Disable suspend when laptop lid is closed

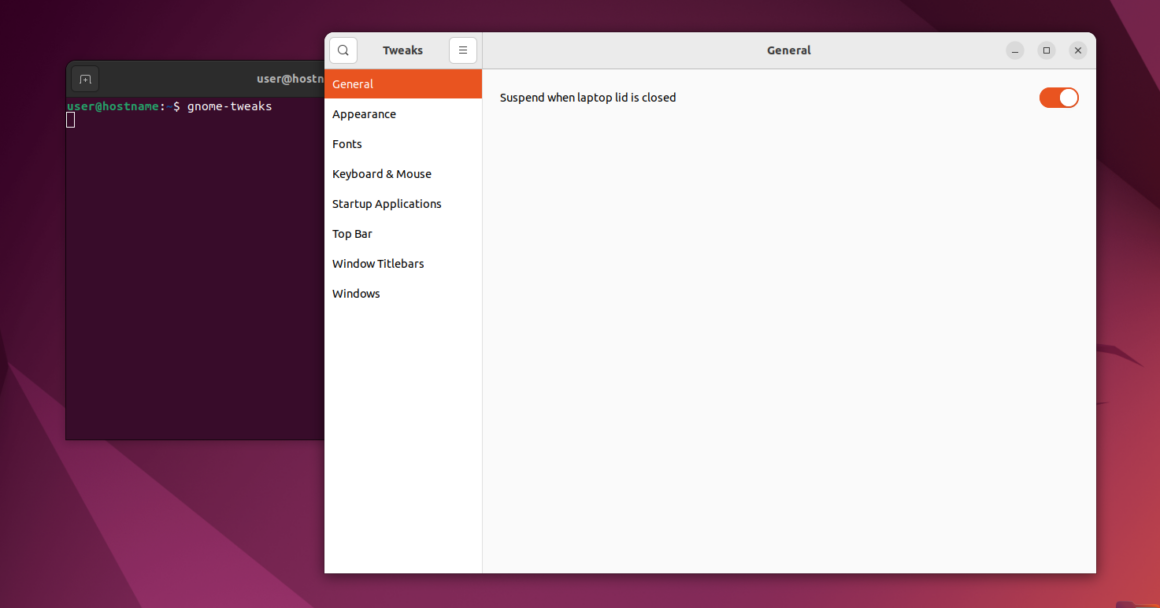click(x=1058, y=97)
